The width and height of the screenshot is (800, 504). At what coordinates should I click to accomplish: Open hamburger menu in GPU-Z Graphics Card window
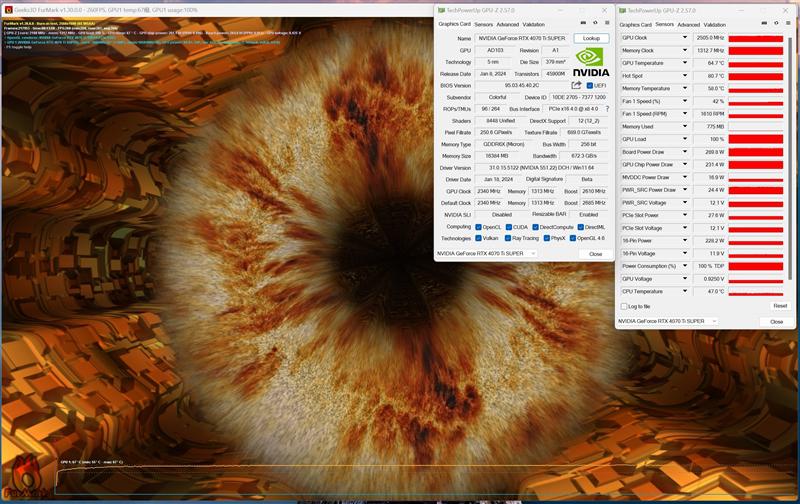tap(607, 23)
